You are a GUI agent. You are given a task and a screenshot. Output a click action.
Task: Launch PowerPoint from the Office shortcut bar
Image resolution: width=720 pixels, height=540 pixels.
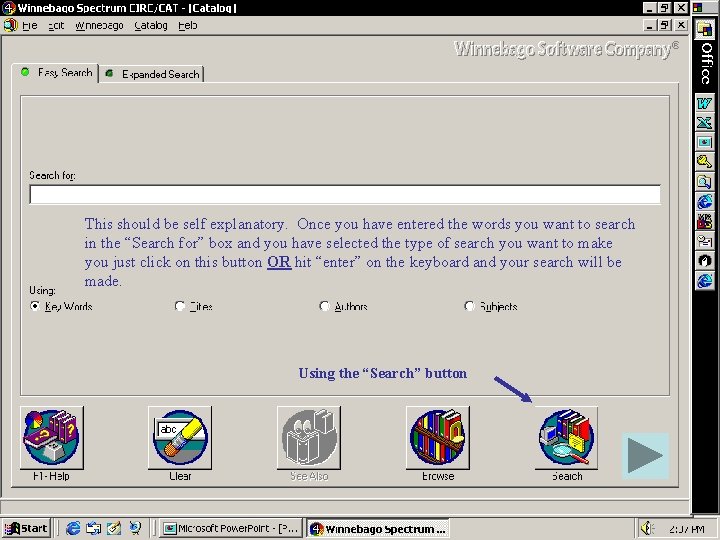click(x=704, y=142)
